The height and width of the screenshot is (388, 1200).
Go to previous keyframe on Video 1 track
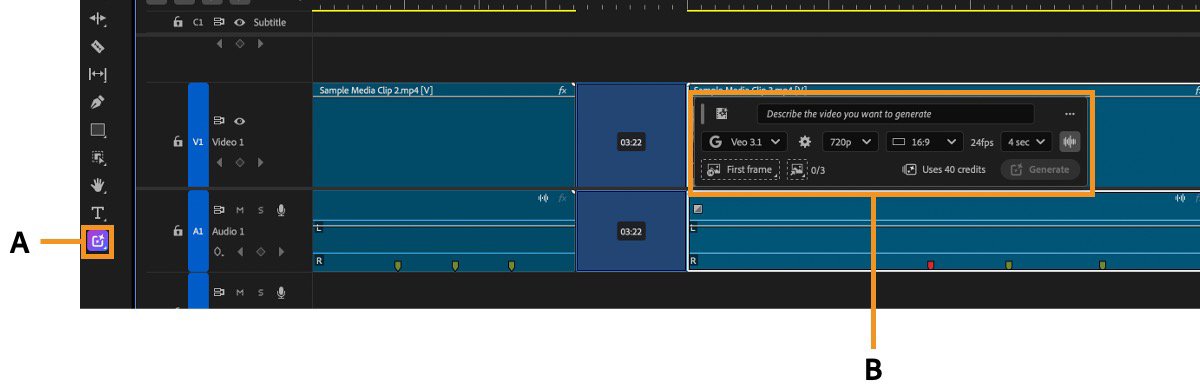pyautogui.click(x=220, y=162)
